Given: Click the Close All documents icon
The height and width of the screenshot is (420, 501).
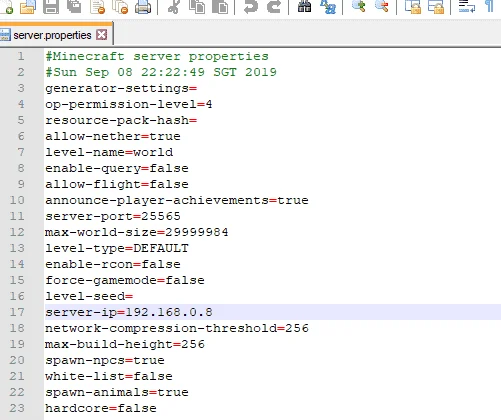Looking at the screenshot, I should point(120,6).
